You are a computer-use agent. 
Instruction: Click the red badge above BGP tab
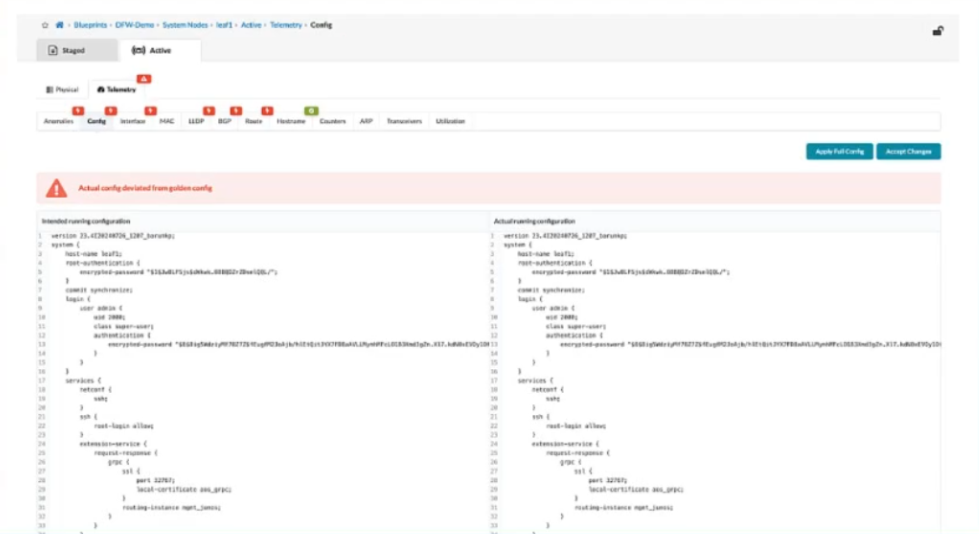click(x=236, y=110)
